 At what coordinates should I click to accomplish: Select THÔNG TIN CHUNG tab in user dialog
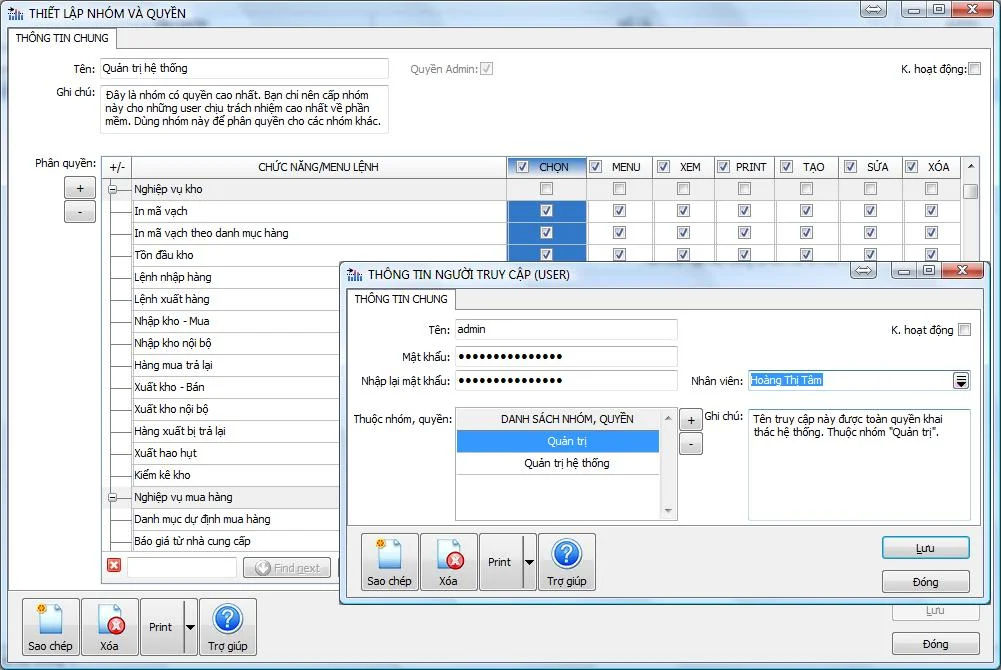(400, 299)
